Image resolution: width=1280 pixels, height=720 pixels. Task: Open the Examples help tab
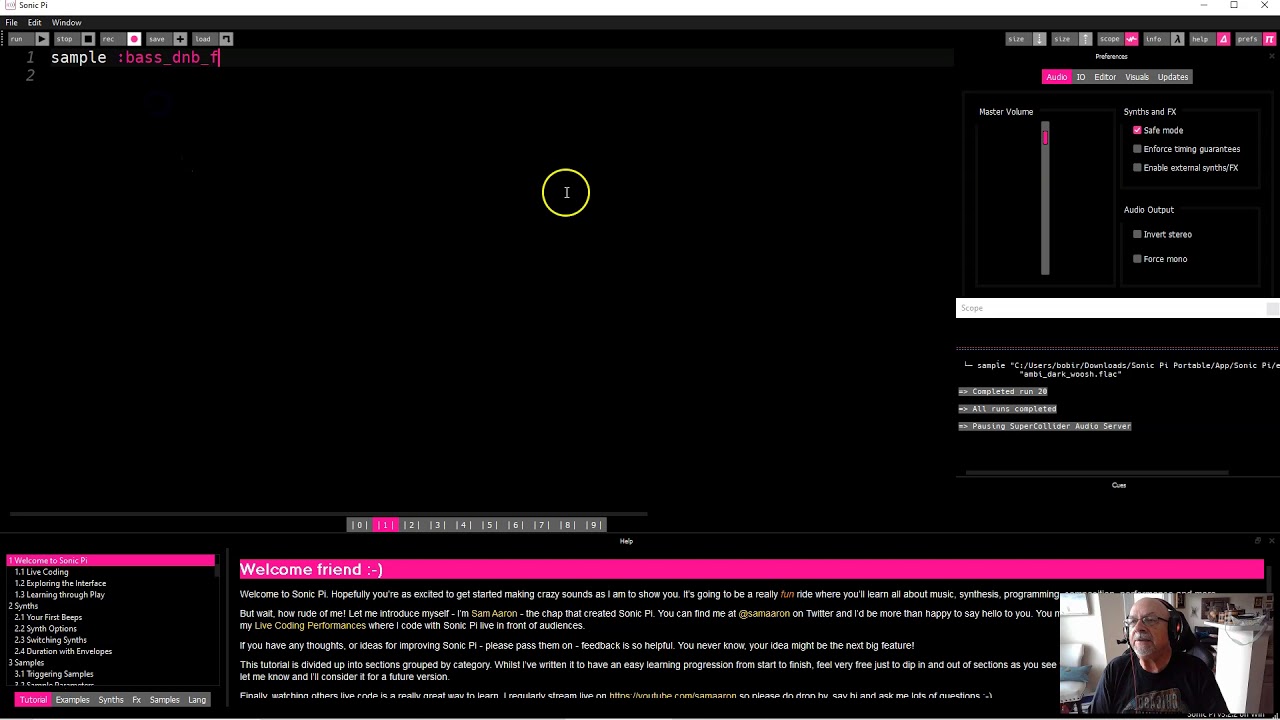tap(72, 700)
